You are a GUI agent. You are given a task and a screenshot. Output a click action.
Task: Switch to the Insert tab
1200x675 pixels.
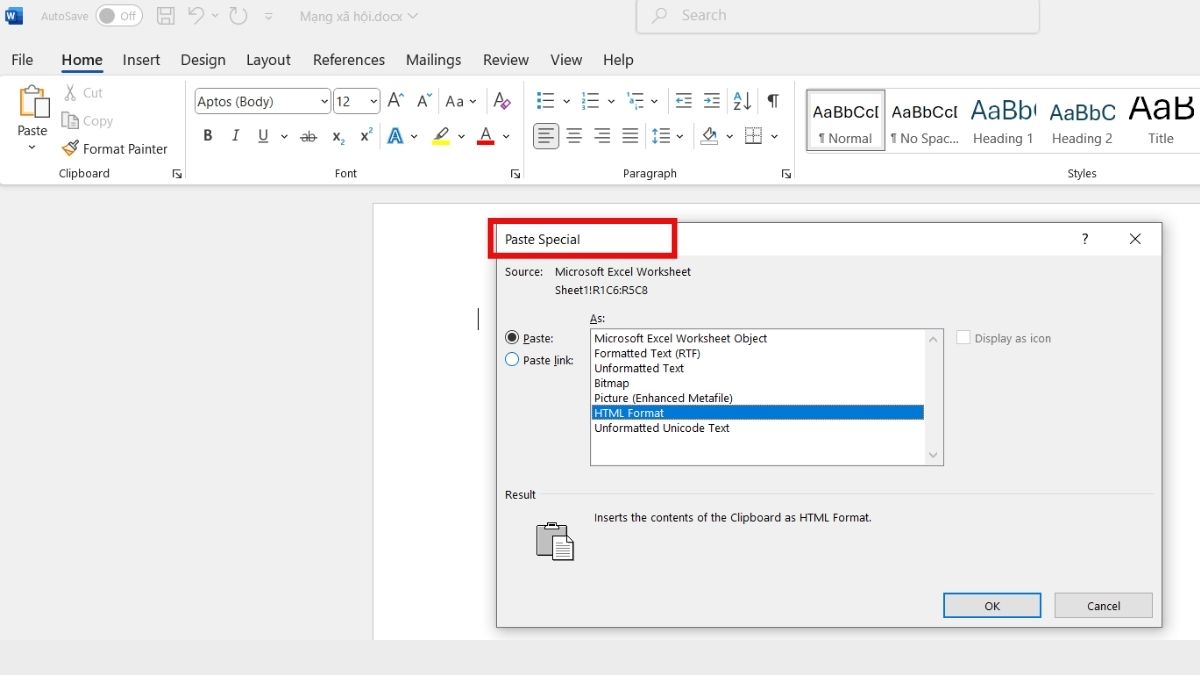pyautogui.click(x=141, y=60)
